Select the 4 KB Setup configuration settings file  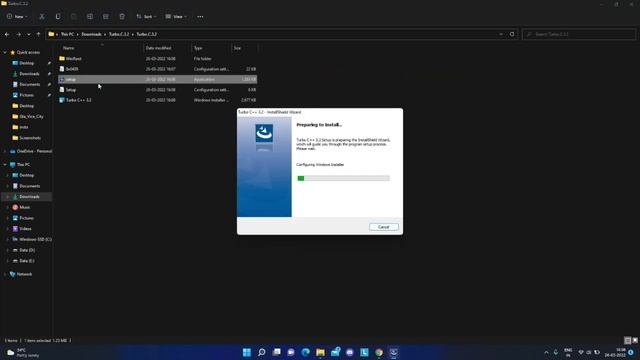coord(157,90)
